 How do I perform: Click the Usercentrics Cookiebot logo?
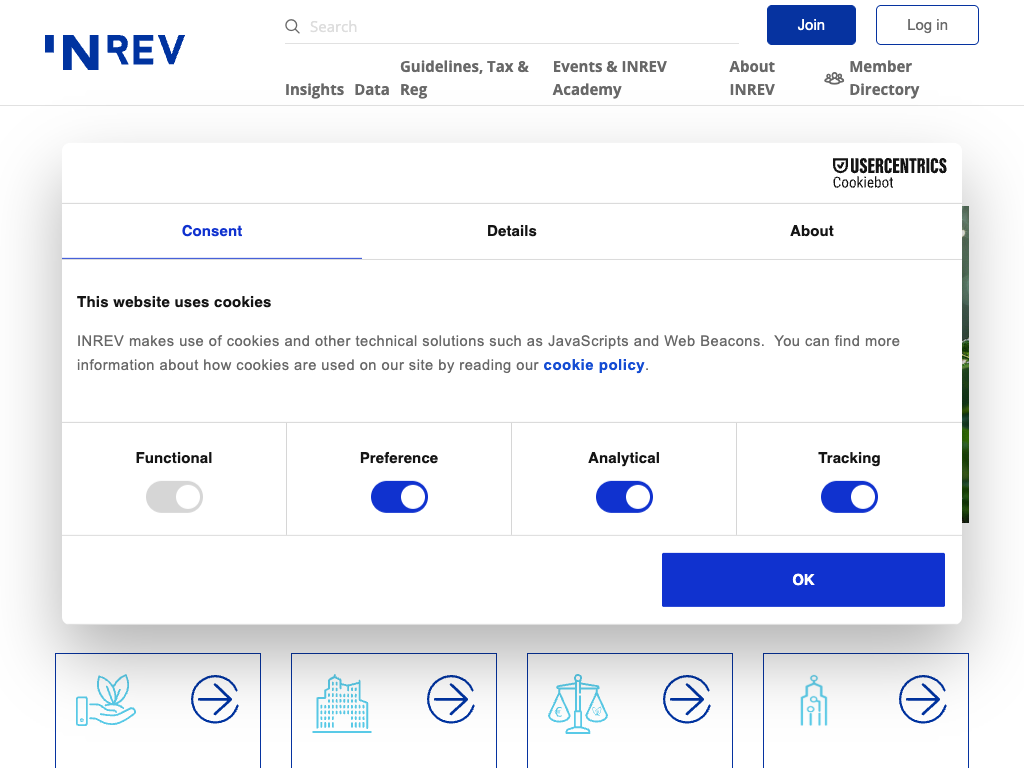[889, 172]
